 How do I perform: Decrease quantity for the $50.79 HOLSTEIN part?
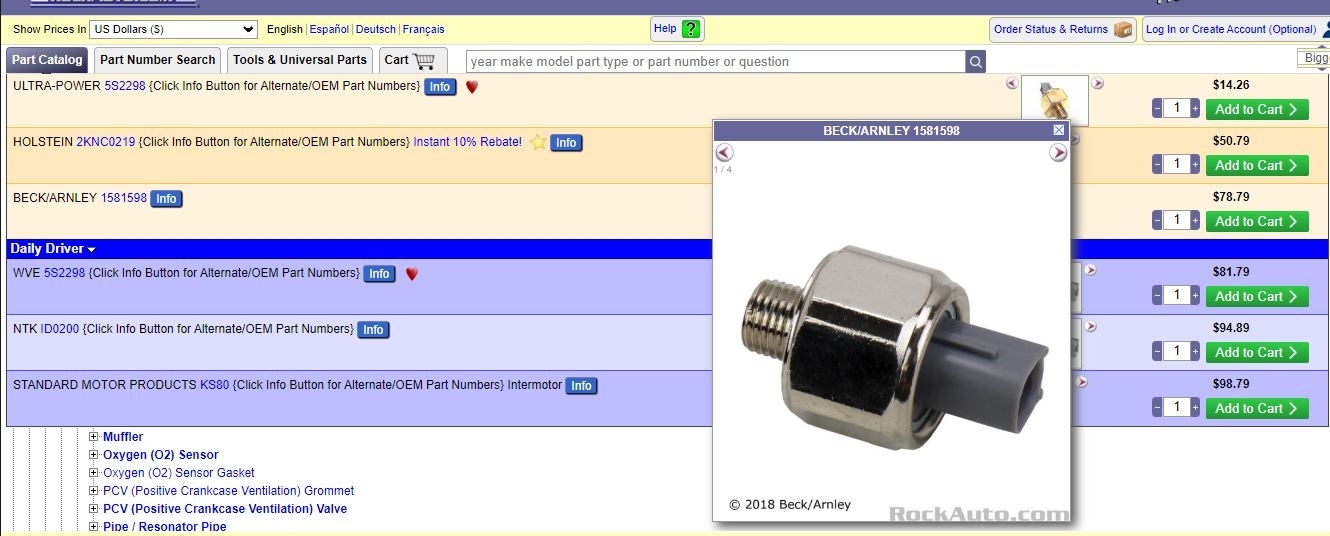(x=1157, y=164)
